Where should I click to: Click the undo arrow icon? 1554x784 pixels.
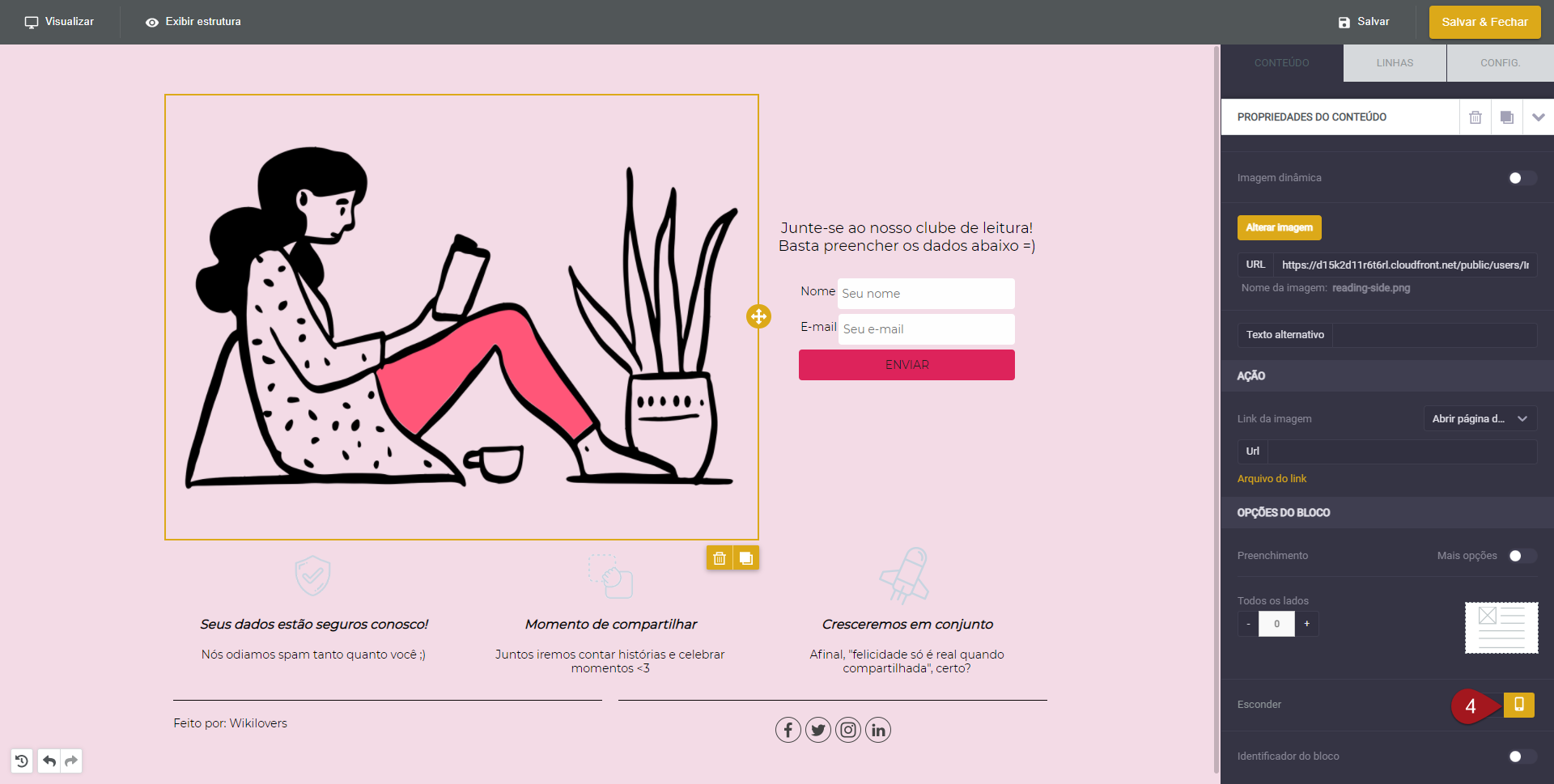tap(49, 761)
